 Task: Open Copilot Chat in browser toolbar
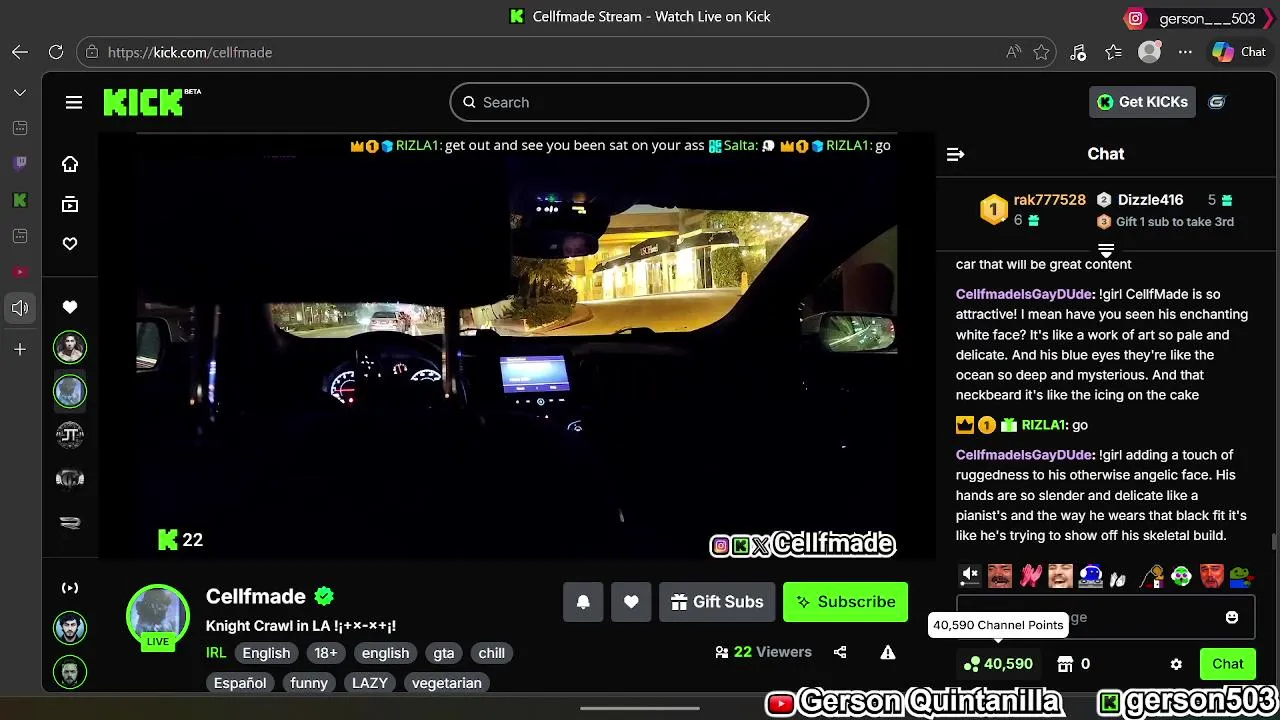[x=1240, y=52]
